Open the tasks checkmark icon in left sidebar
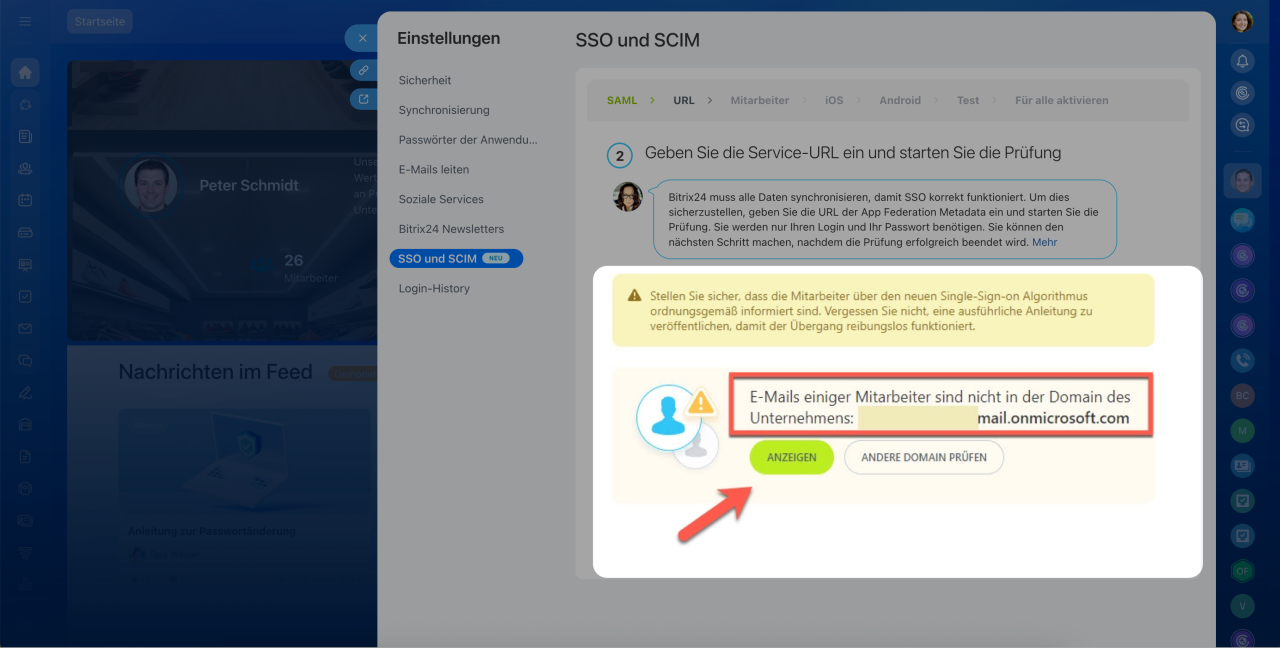Screen dimensions: 1280x648 (25, 296)
